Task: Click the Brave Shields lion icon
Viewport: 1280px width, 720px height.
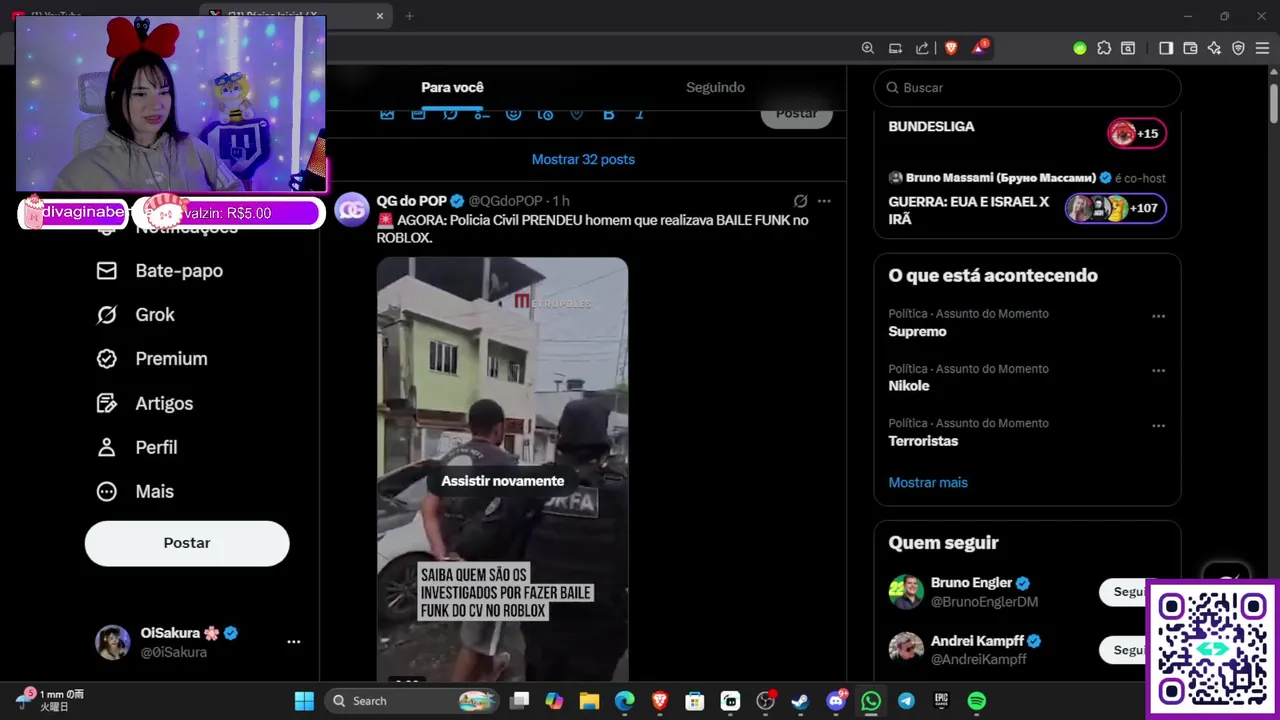Action: 951,48
